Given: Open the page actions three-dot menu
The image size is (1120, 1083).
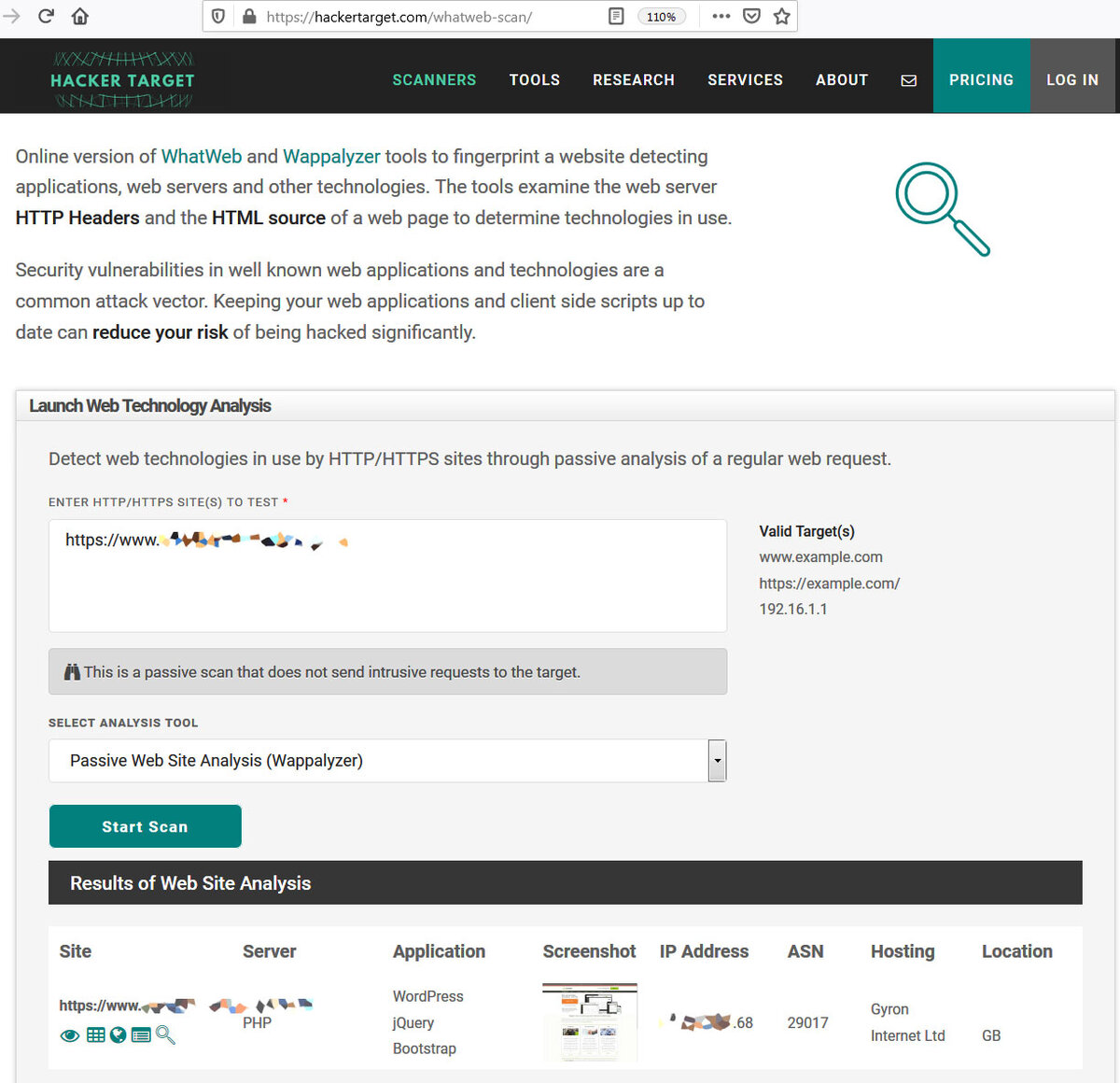Looking at the screenshot, I should 721,16.
